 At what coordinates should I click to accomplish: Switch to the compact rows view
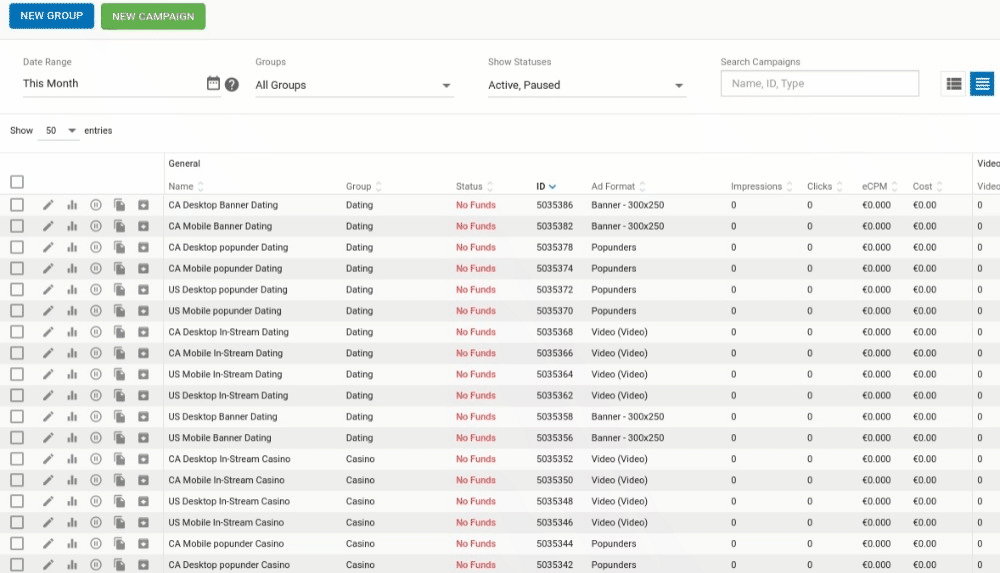coord(982,84)
